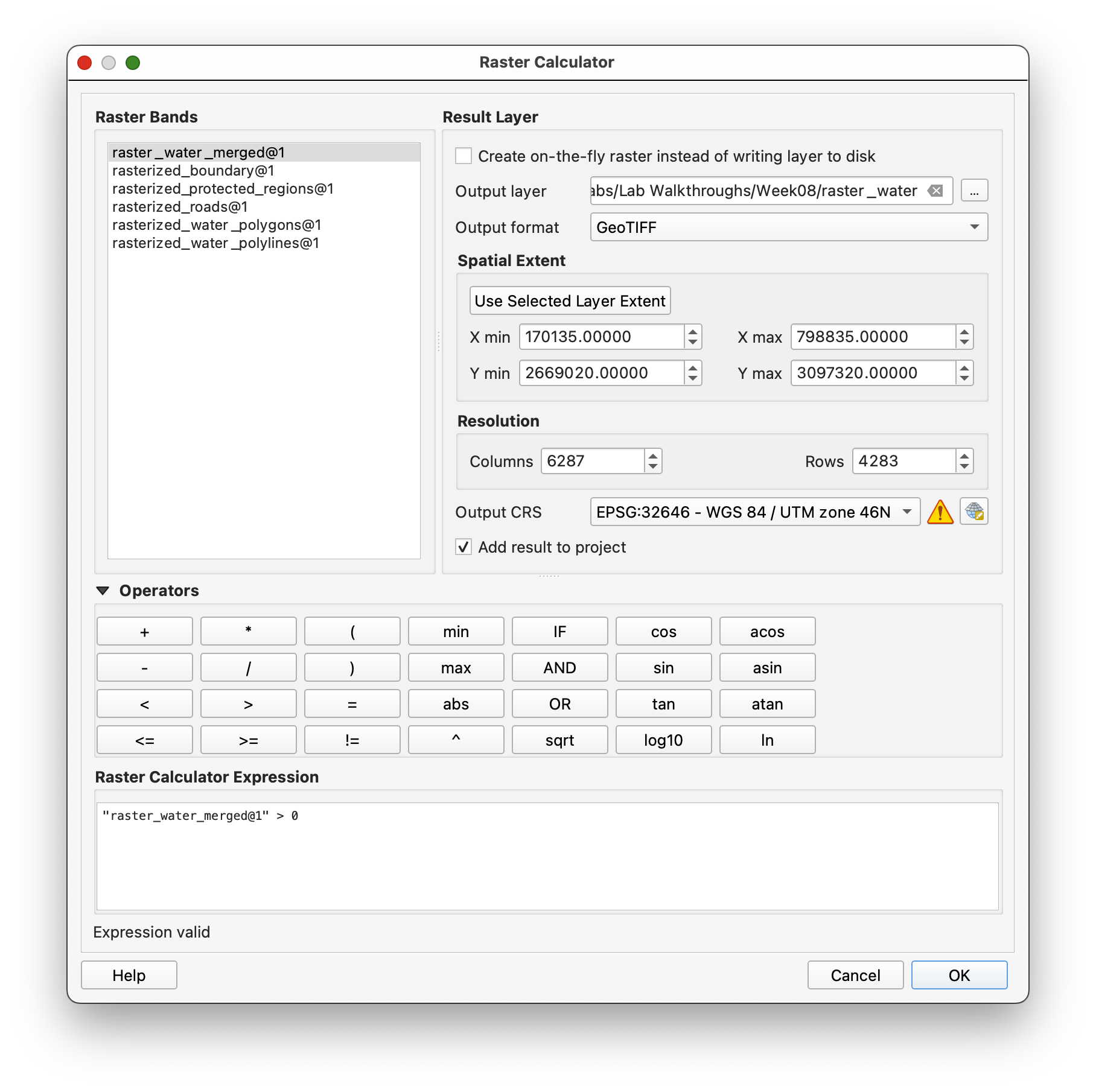Insert the close parenthesis
This screenshot has height=1092, width=1096.
(352, 668)
